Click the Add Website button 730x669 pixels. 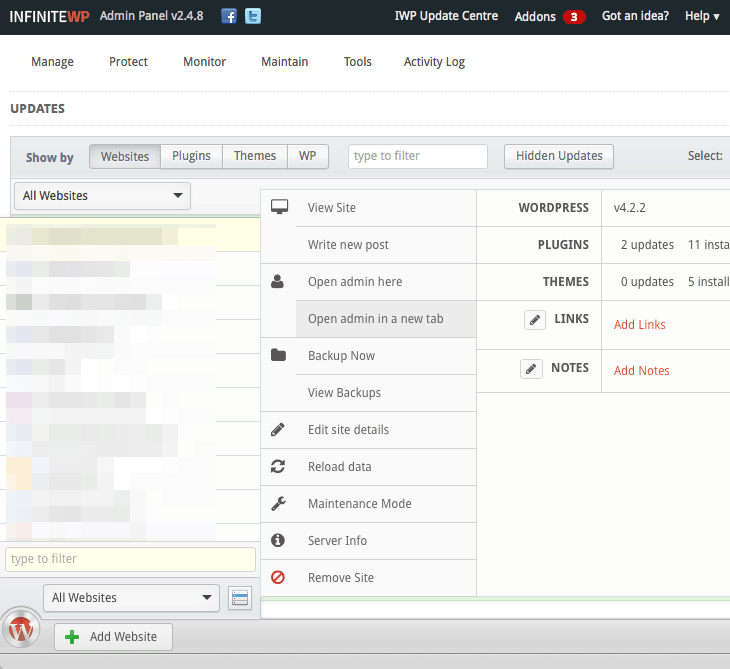pyautogui.click(x=113, y=637)
